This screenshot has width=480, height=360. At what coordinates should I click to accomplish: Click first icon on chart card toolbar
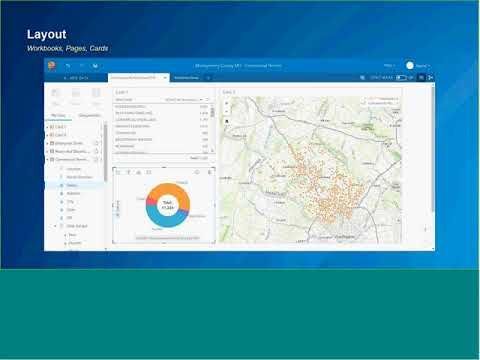coord(118,172)
